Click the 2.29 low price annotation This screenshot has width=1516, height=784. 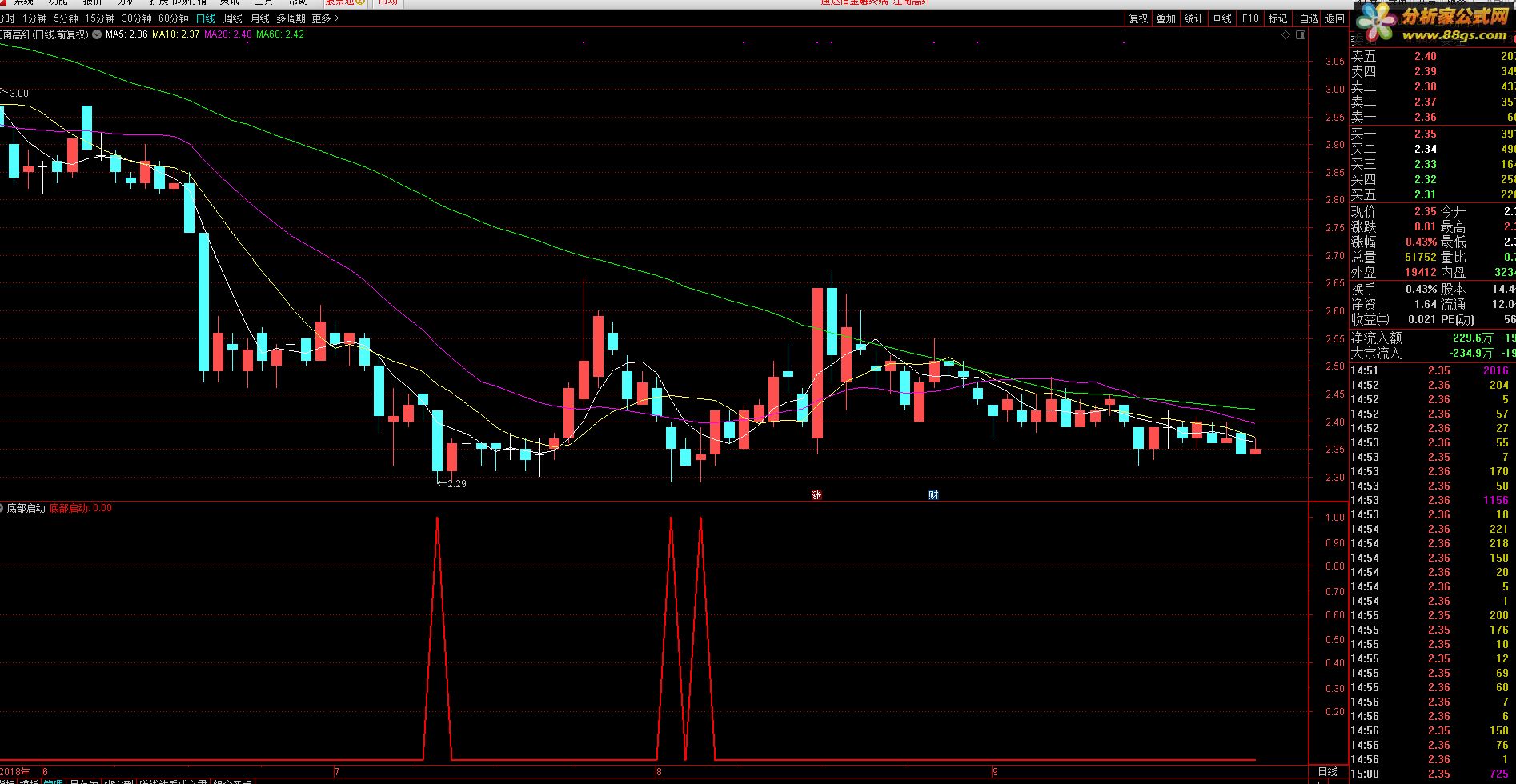click(x=457, y=484)
